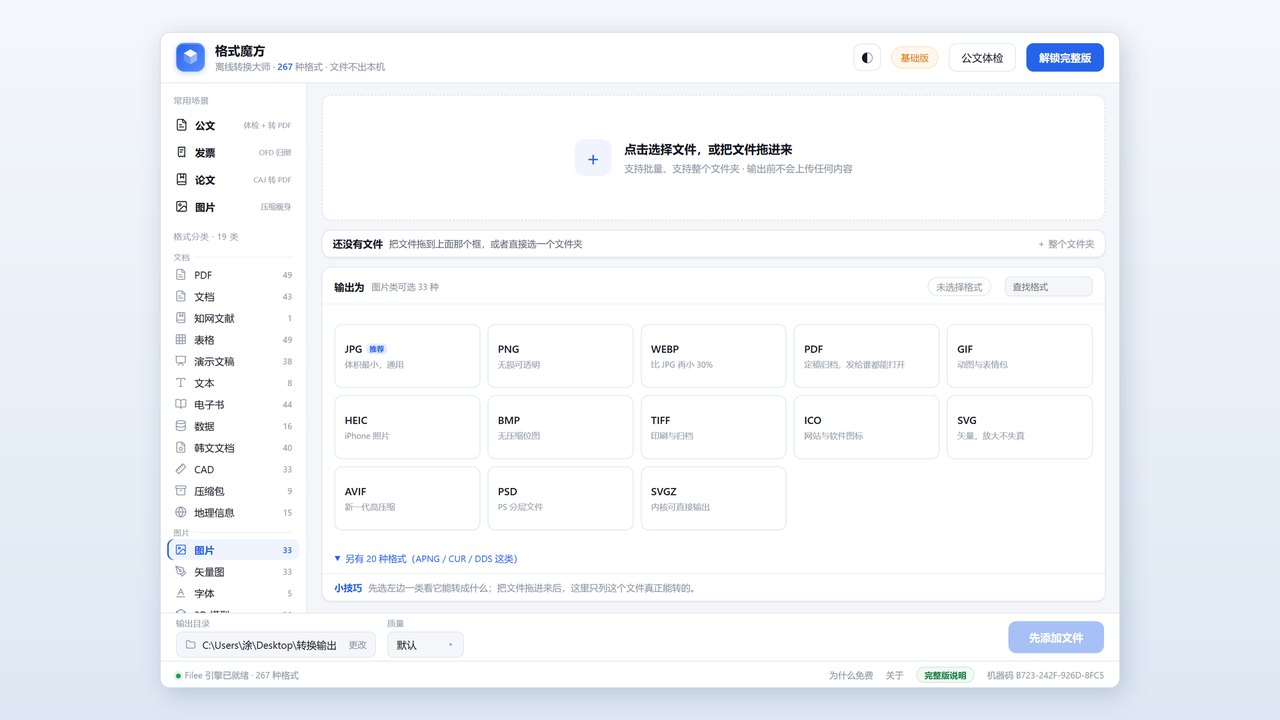Expand 另有 20 种格式 list
This screenshot has height=720, width=1280.
tap(426, 559)
